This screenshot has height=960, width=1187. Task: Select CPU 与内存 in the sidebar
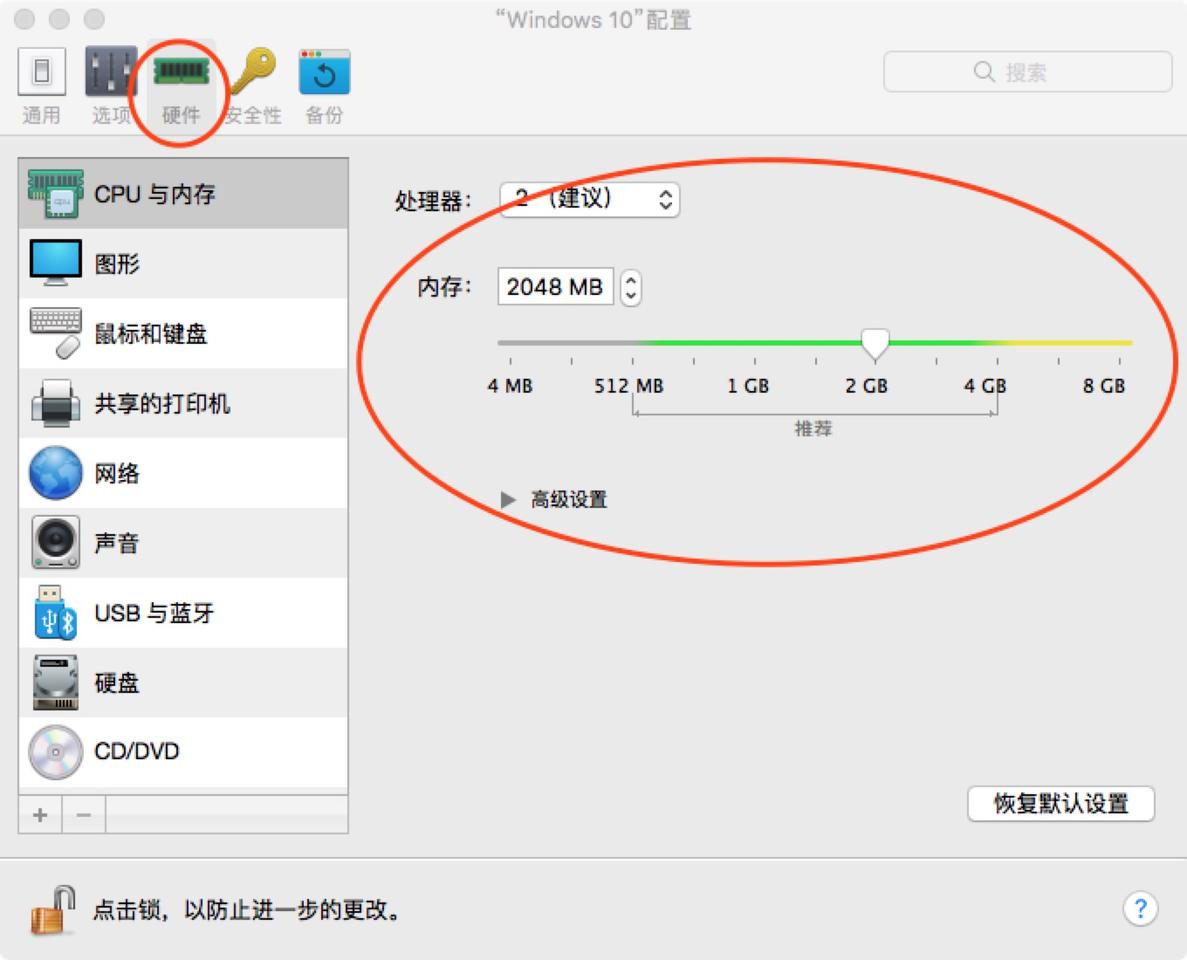[183, 194]
